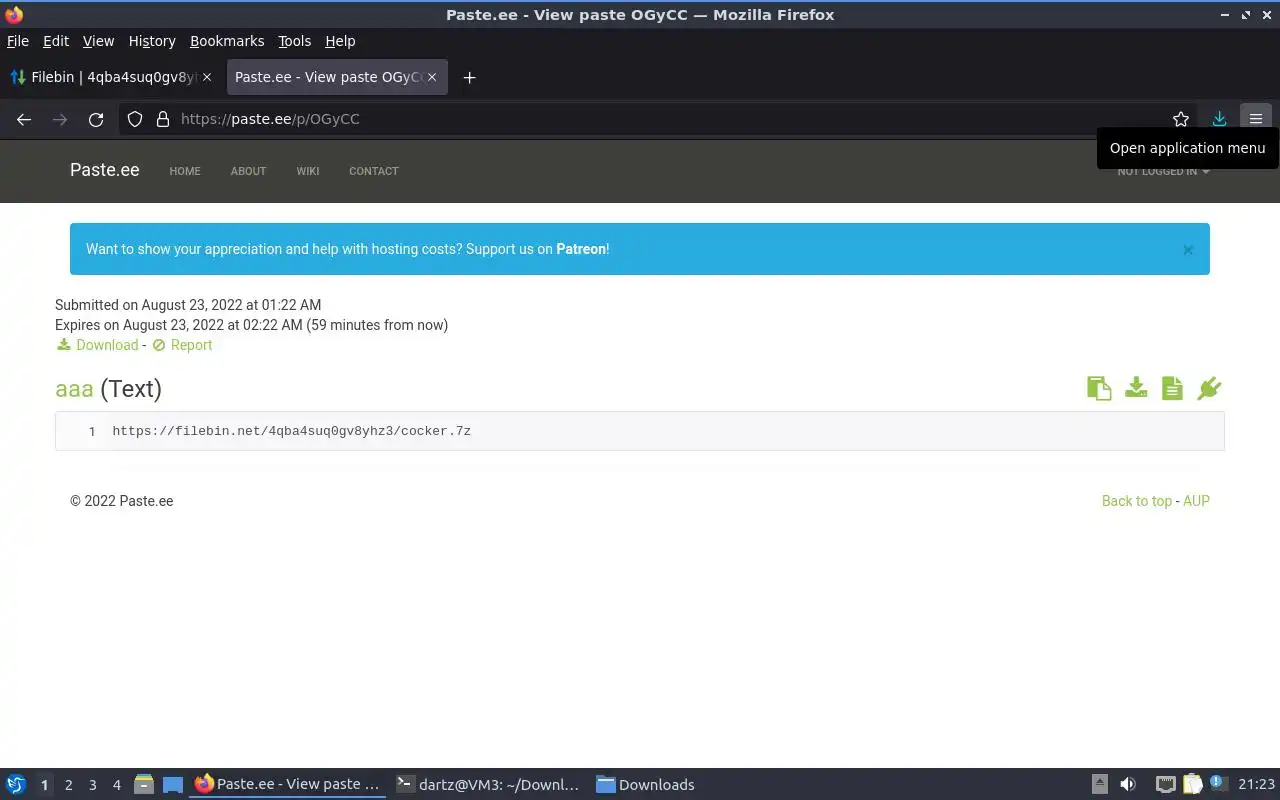Image resolution: width=1280 pixels, height=800 pixels.
Task: Show tracking protection shield info
Action: (135, 119)
